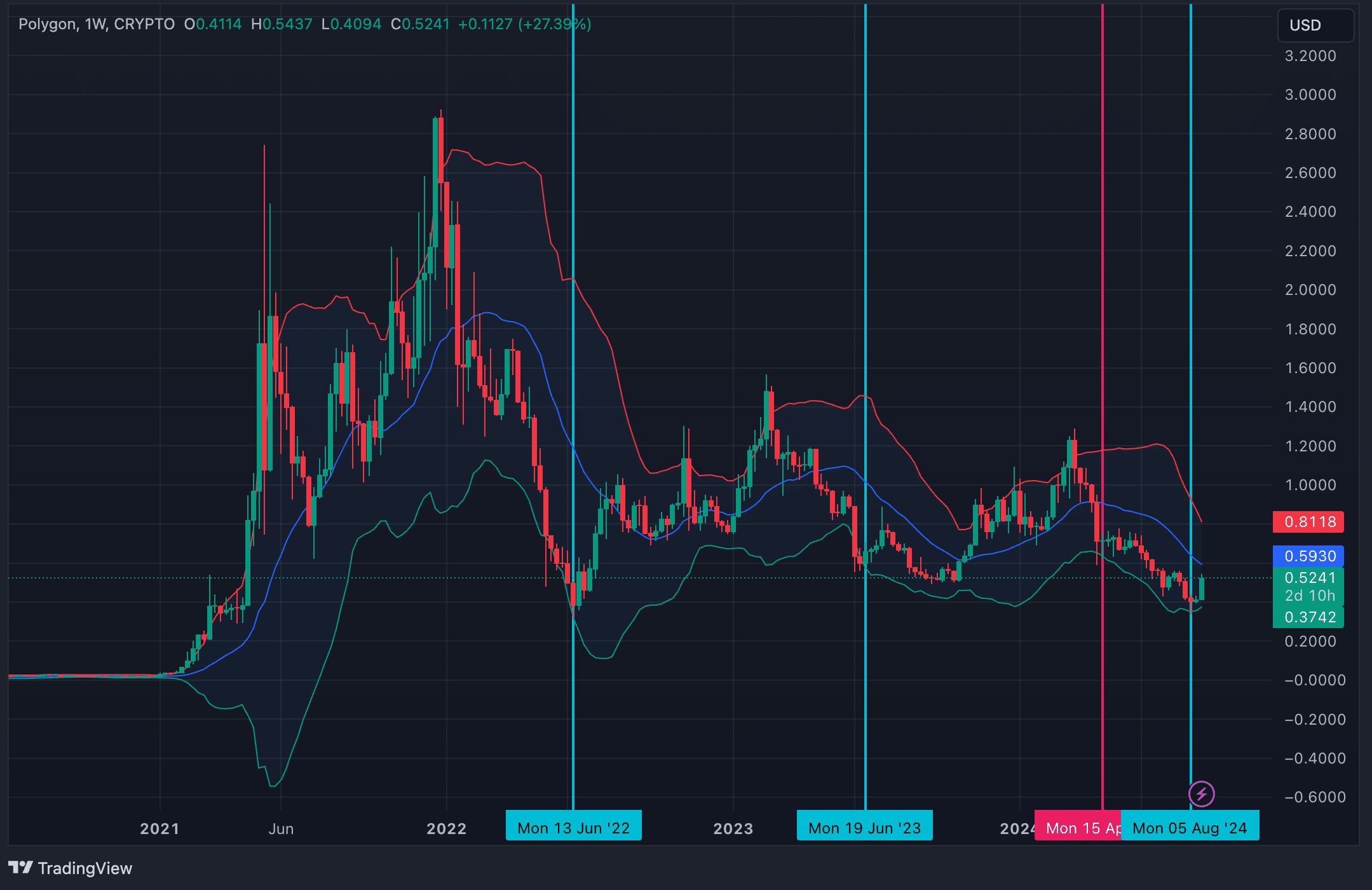Click the 3.2000 price axis label

point(1310,56)
